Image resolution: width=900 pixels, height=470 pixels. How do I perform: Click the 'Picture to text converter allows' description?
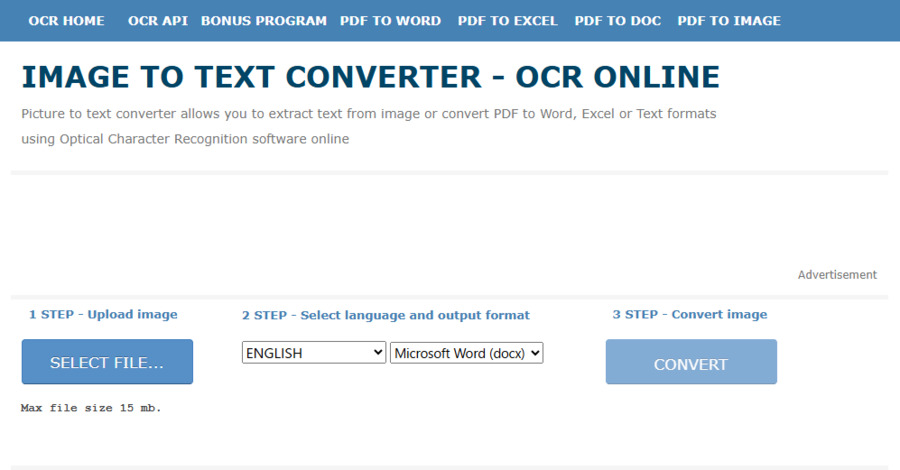[x=368, y=126]
